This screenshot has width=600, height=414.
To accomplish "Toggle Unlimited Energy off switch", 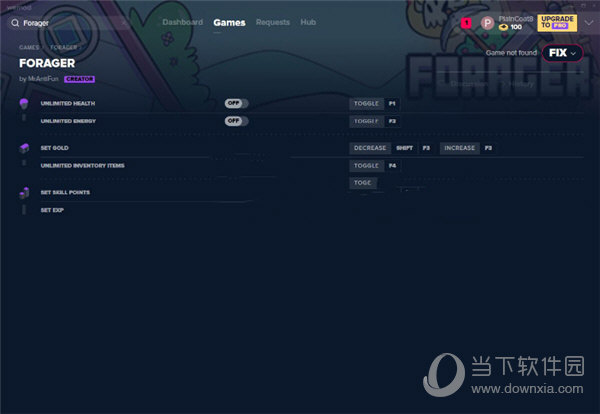I will pyautogui.click(x=236, y=121).
